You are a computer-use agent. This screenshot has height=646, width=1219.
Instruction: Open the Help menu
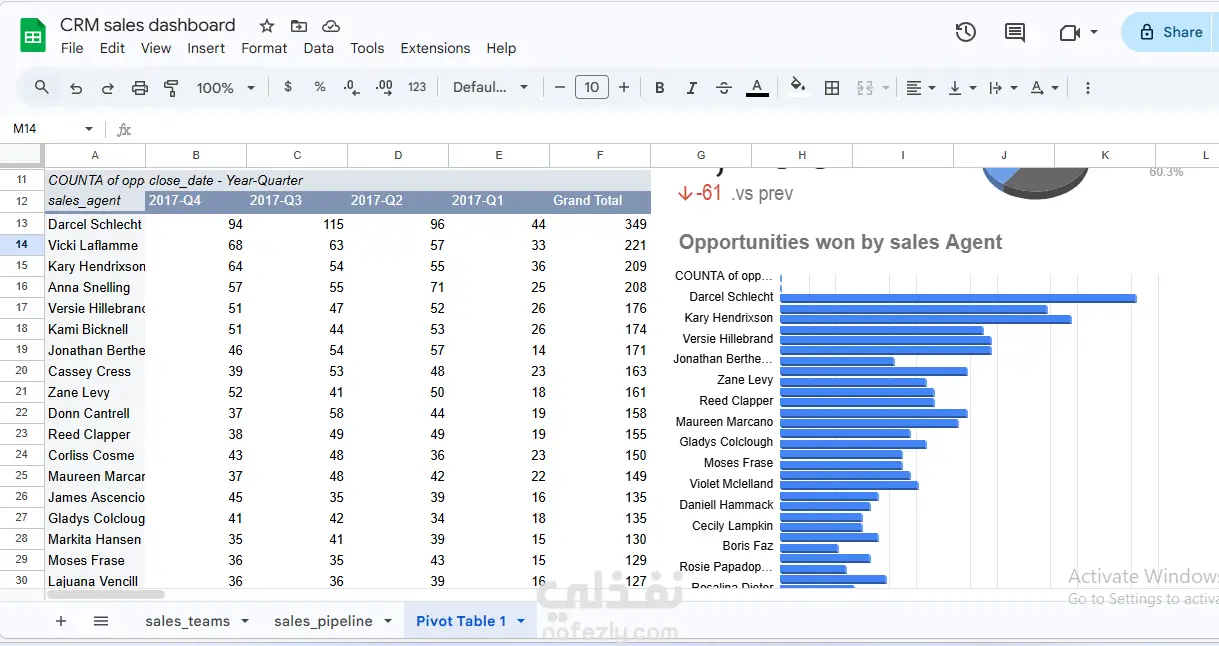pos(501,48)
